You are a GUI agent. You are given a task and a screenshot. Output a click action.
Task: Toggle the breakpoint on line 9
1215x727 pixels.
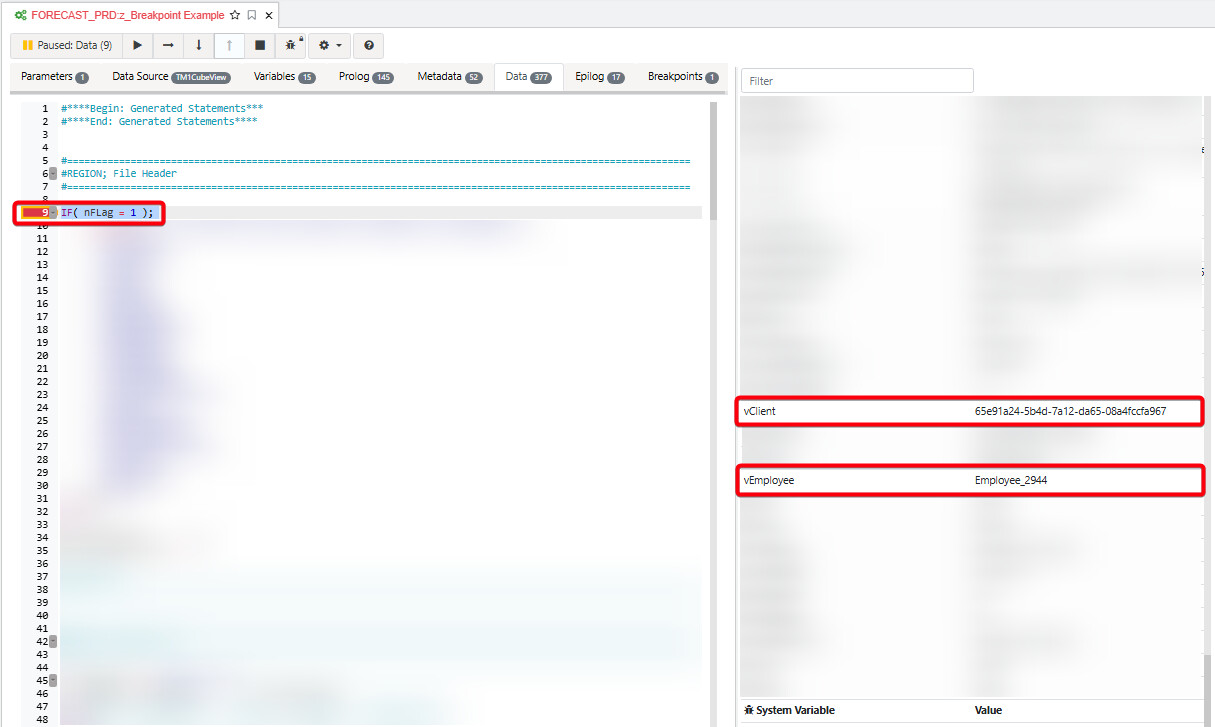(x=34, y=213)
